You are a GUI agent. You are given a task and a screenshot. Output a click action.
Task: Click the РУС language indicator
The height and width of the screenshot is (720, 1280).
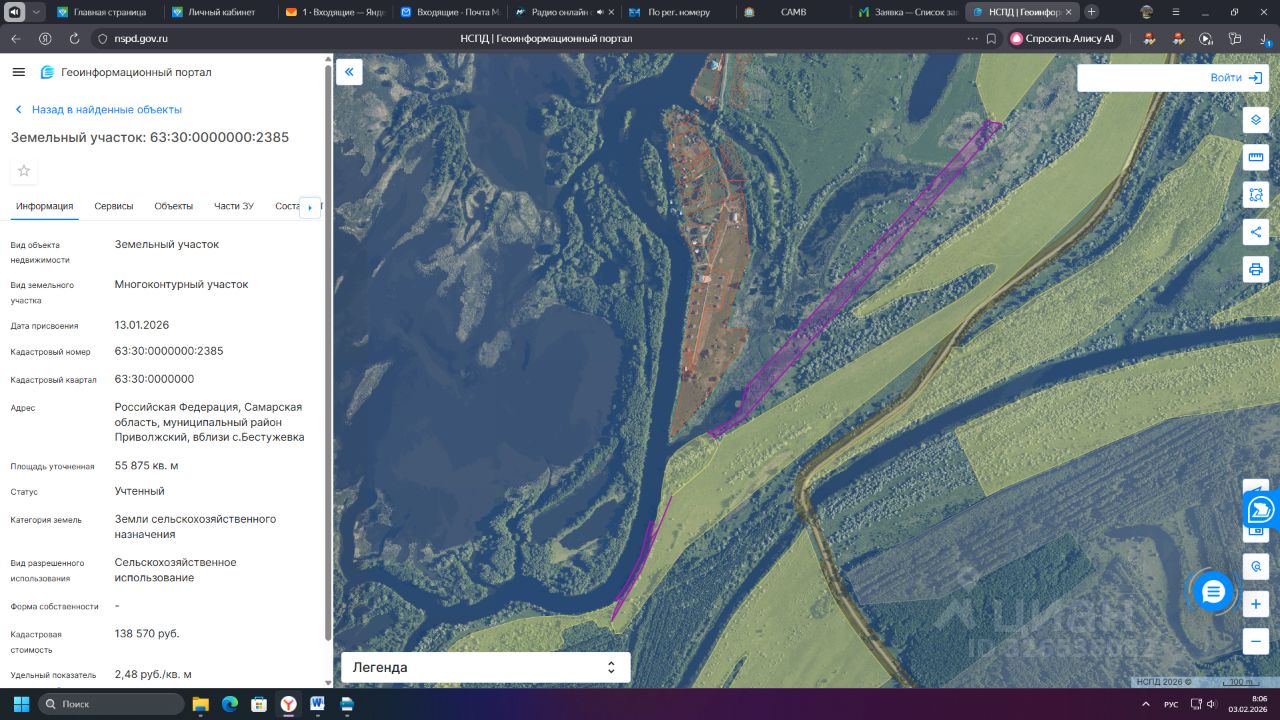tap(1171, 704)
